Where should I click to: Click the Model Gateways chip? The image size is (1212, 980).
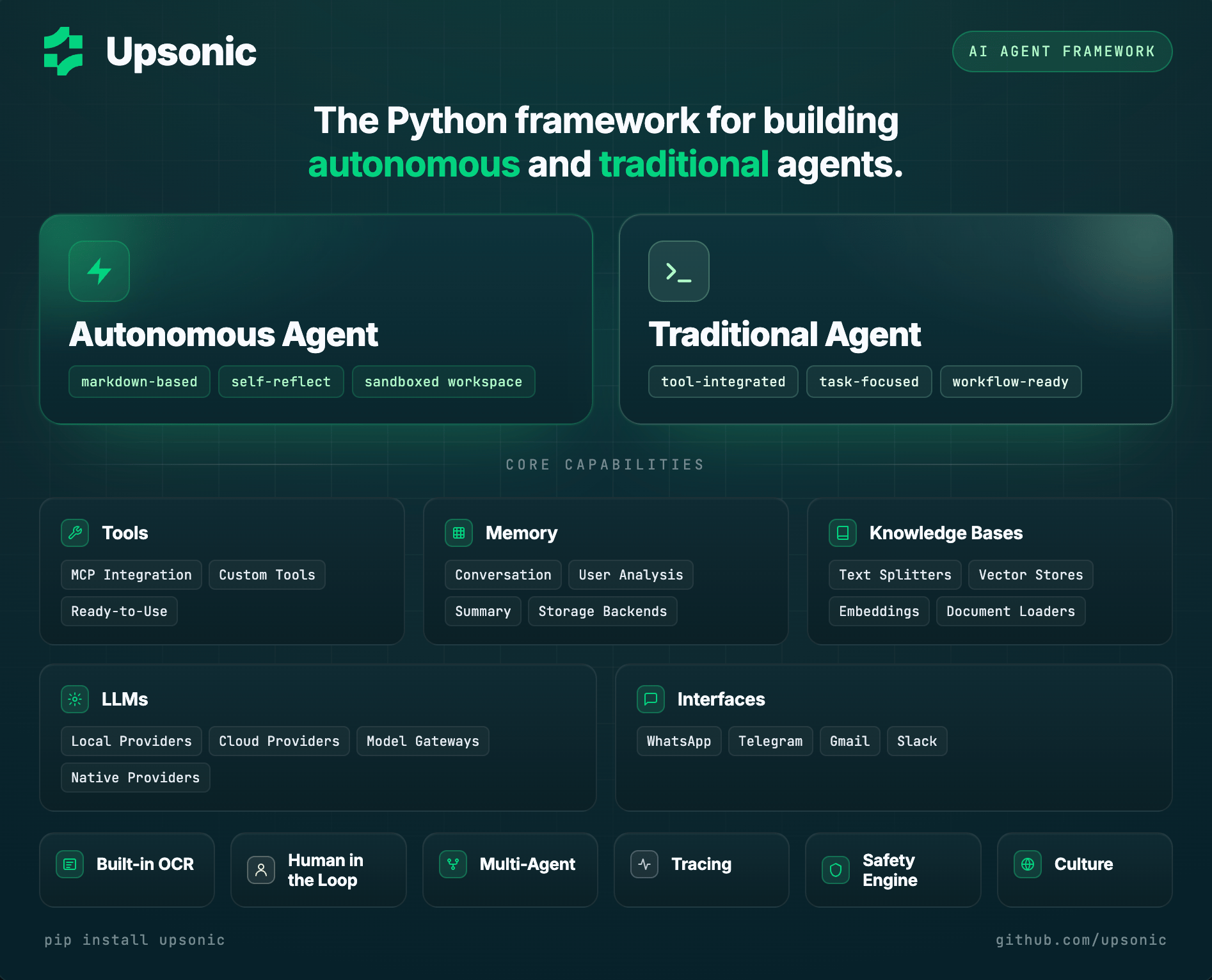coord(423,741)
